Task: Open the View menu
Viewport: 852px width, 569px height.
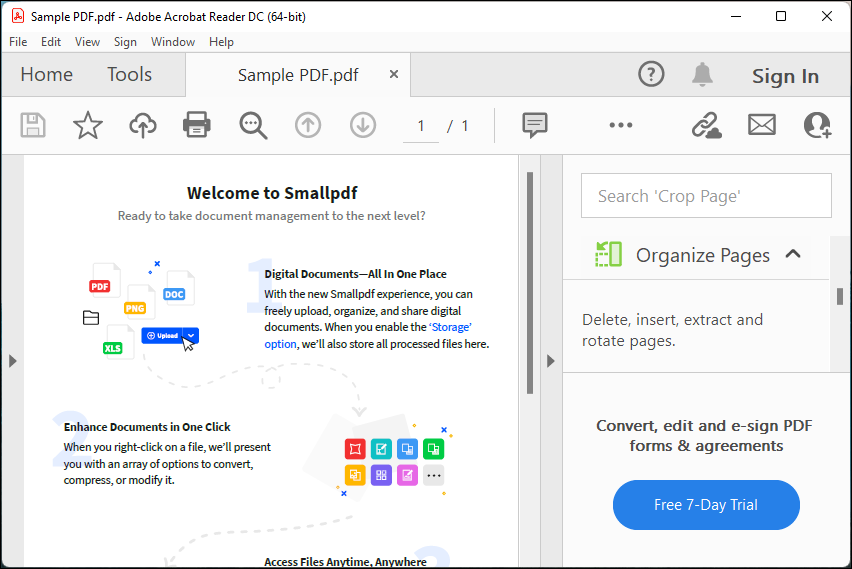Action: [87, 42]
